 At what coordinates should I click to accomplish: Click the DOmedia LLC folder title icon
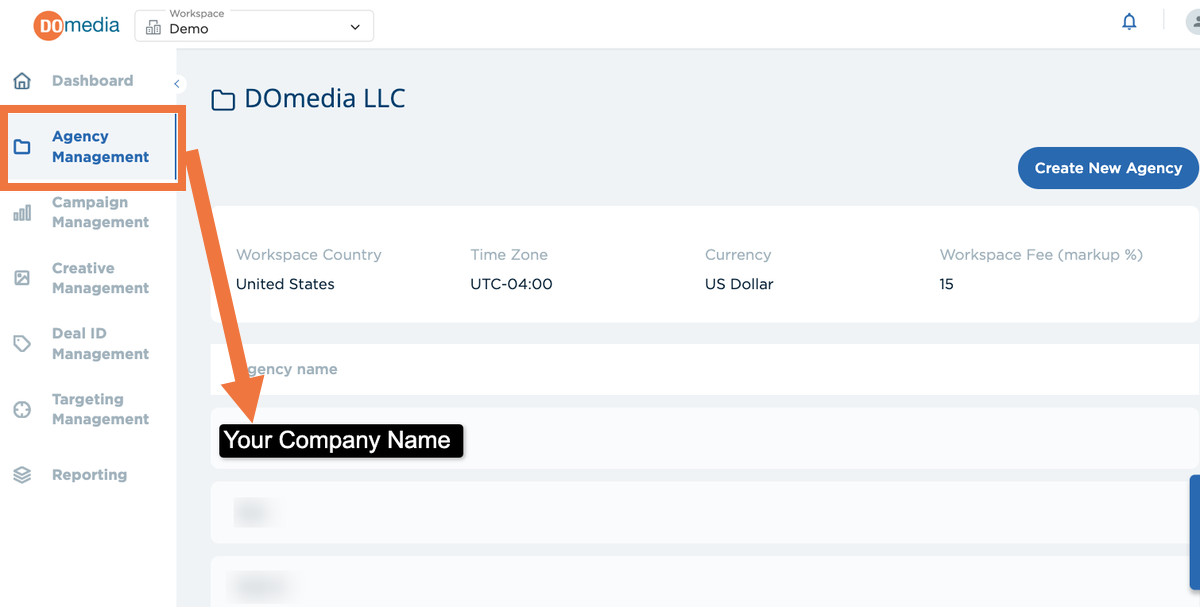pos(223,100)
